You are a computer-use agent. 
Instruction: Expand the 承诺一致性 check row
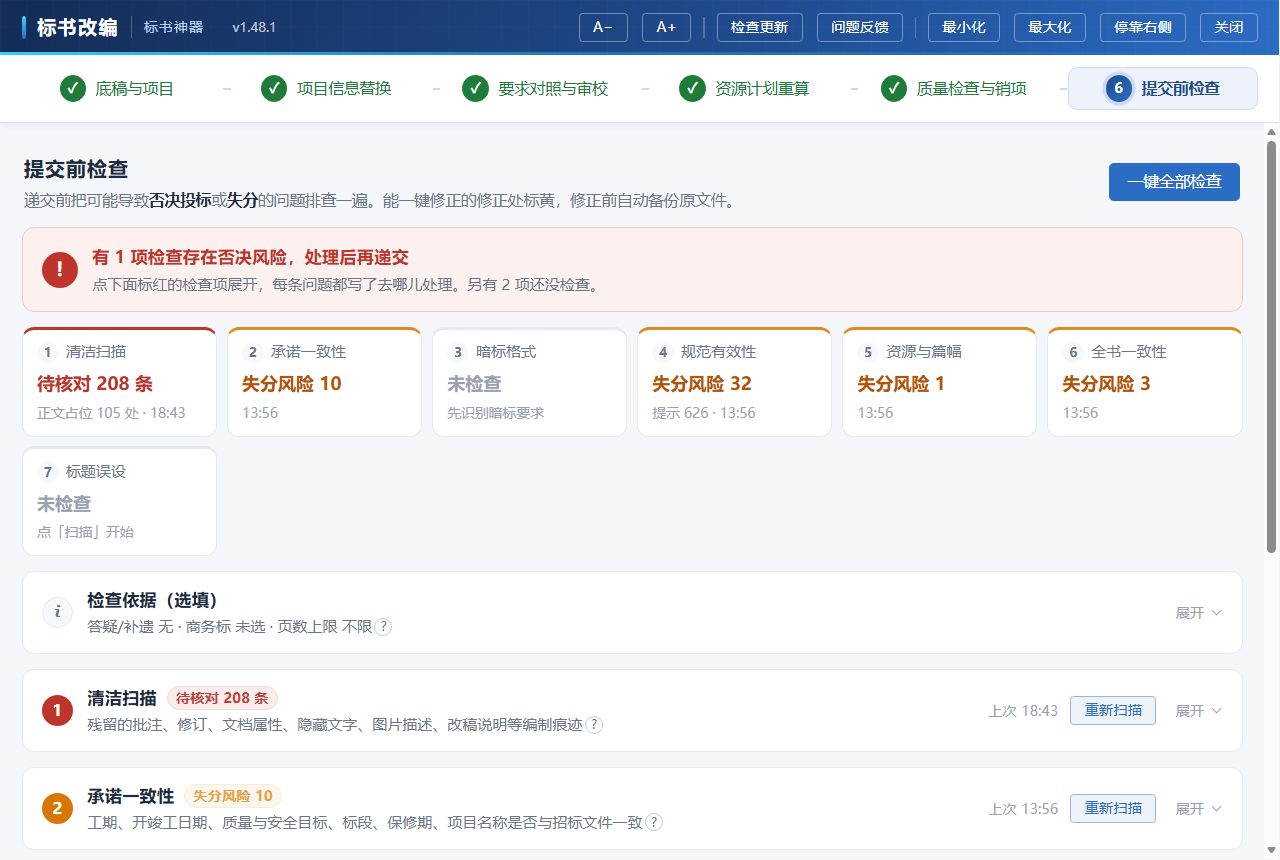(1198, 809)
